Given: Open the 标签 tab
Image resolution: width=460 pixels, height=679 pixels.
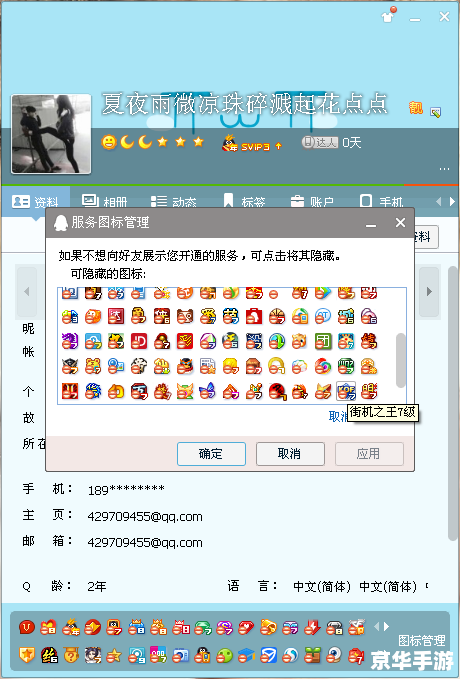Looking at the screenshot, I should click(244, 202).
